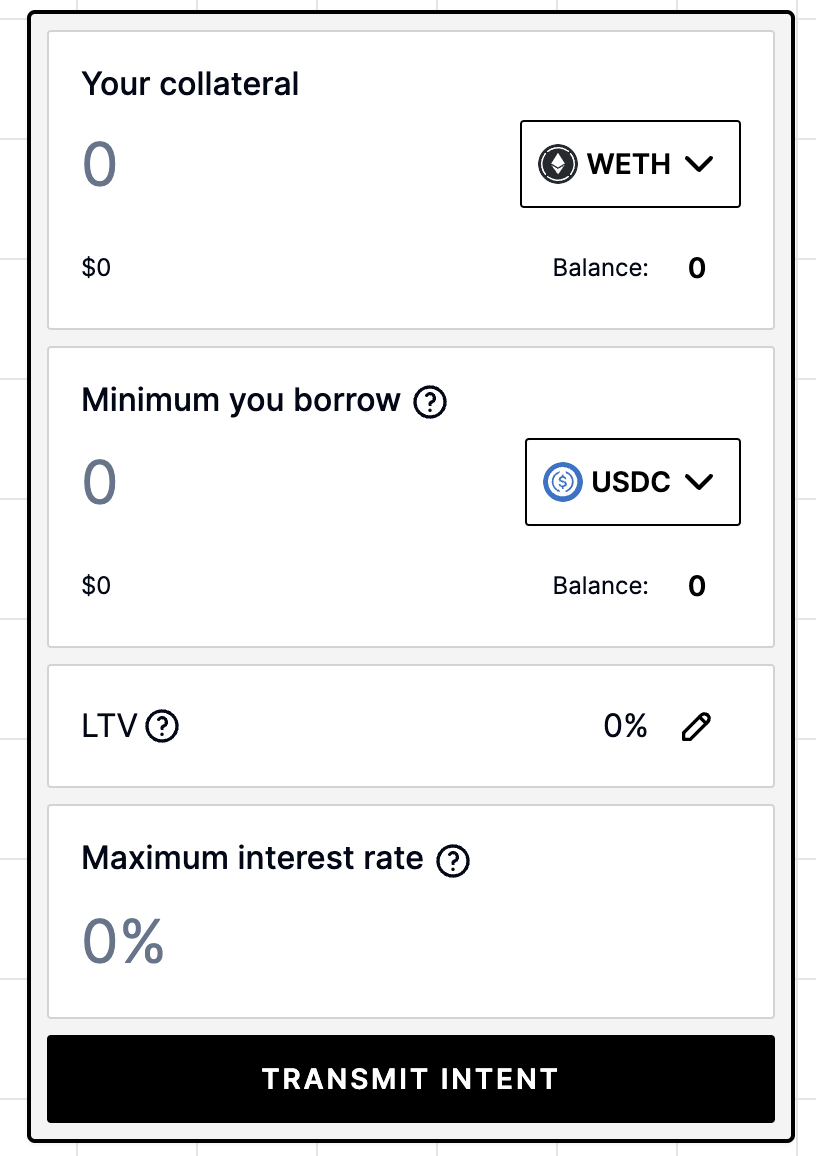Select the WETH token label
The image size is (816, 1156).
[x=629, y=164]
